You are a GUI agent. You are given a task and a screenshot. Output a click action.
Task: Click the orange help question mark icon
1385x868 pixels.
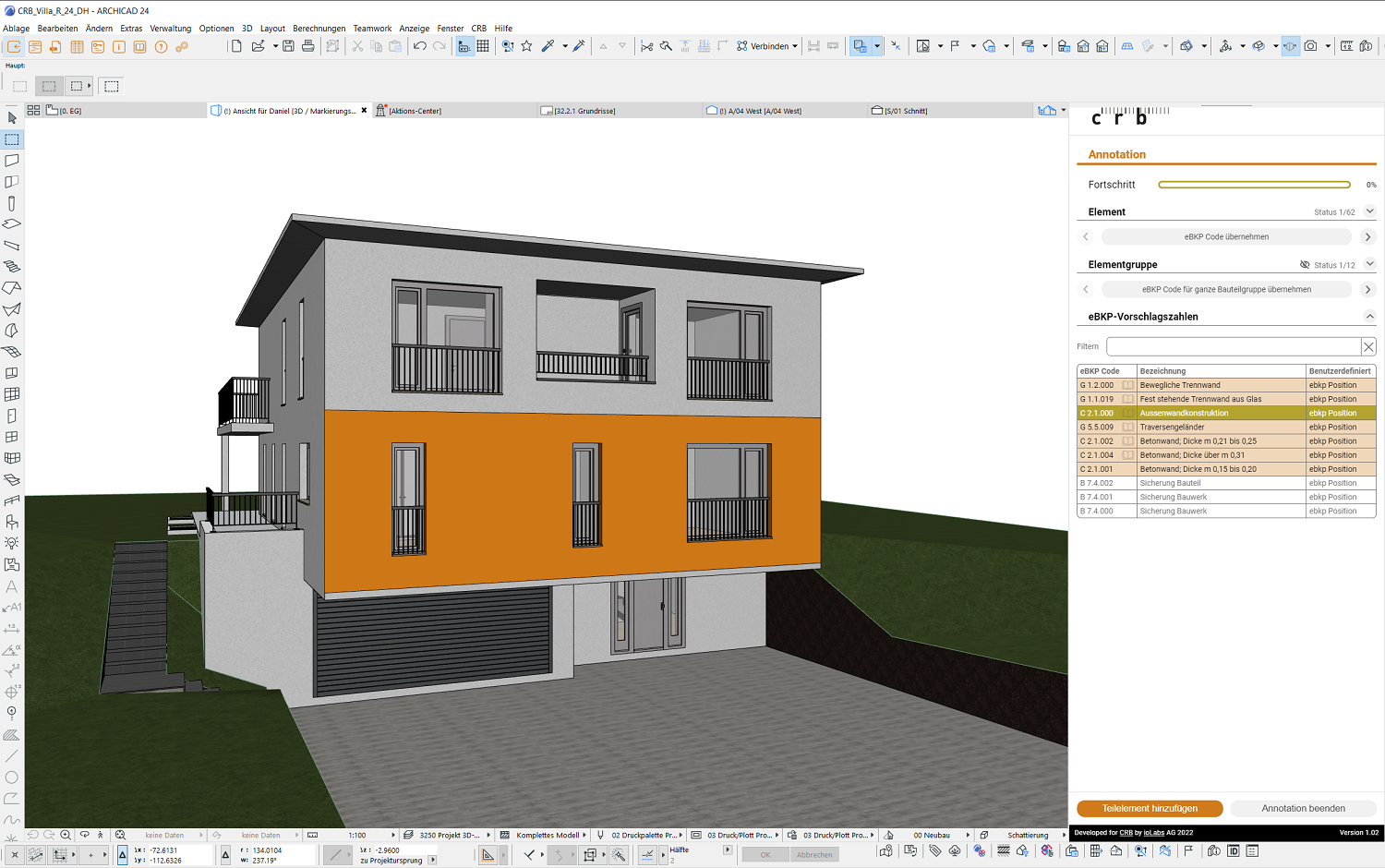point(161,47)
